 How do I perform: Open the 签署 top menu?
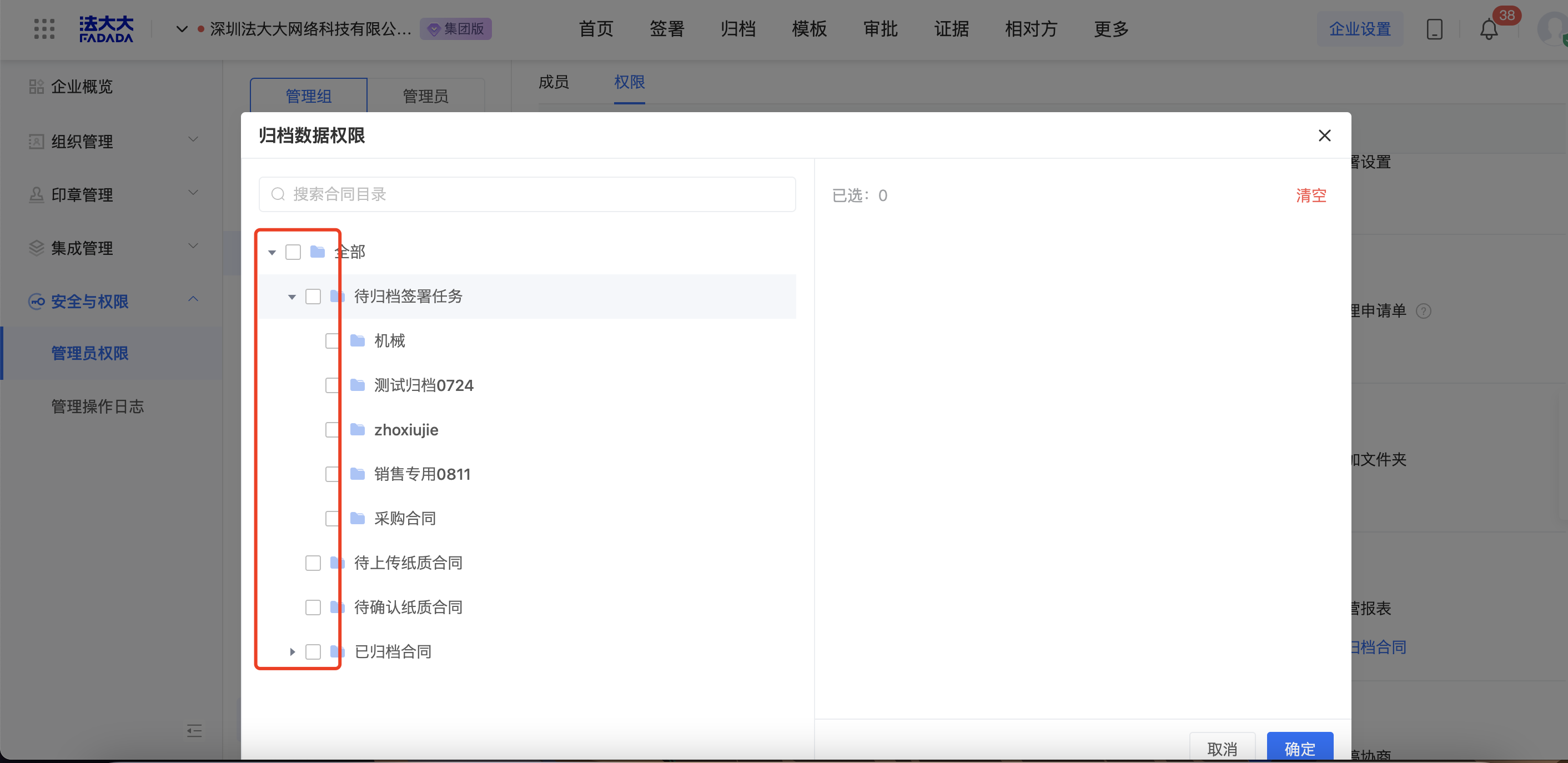(666, 29)
